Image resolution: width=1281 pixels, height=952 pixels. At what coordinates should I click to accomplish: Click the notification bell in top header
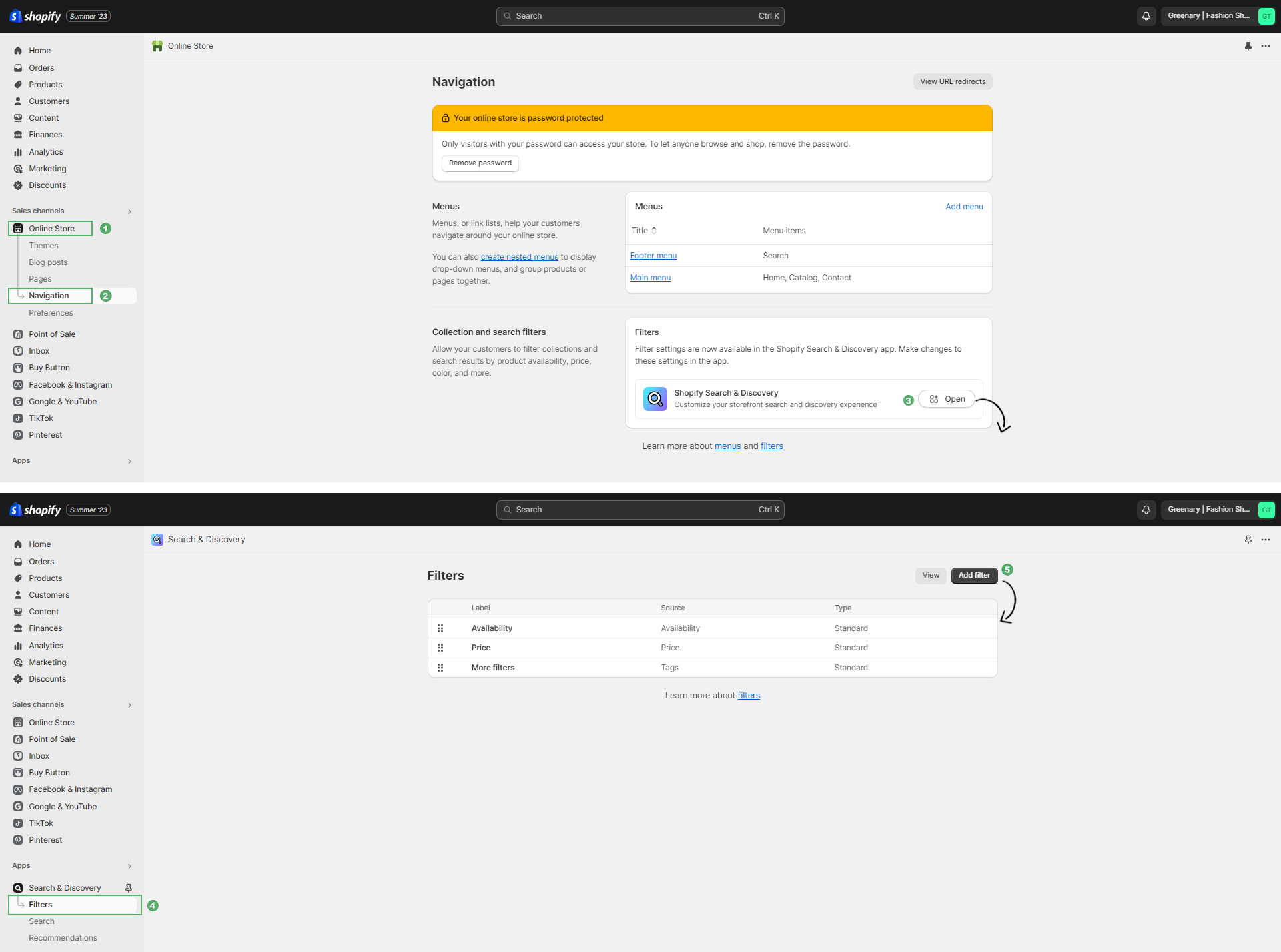point(1146,16)
